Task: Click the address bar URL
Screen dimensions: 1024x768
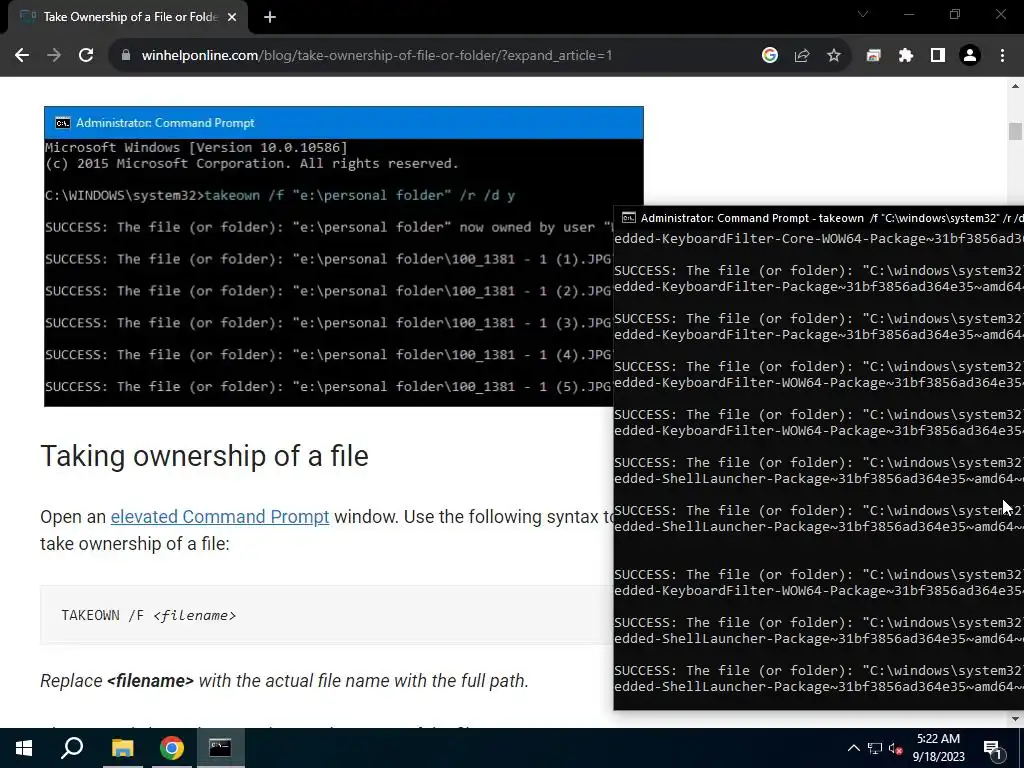Action: point(377,56)
